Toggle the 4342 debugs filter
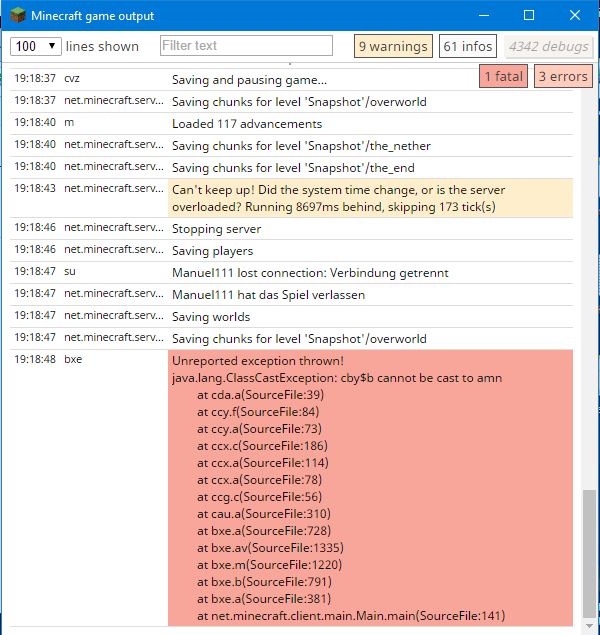 tap(548, 46)
